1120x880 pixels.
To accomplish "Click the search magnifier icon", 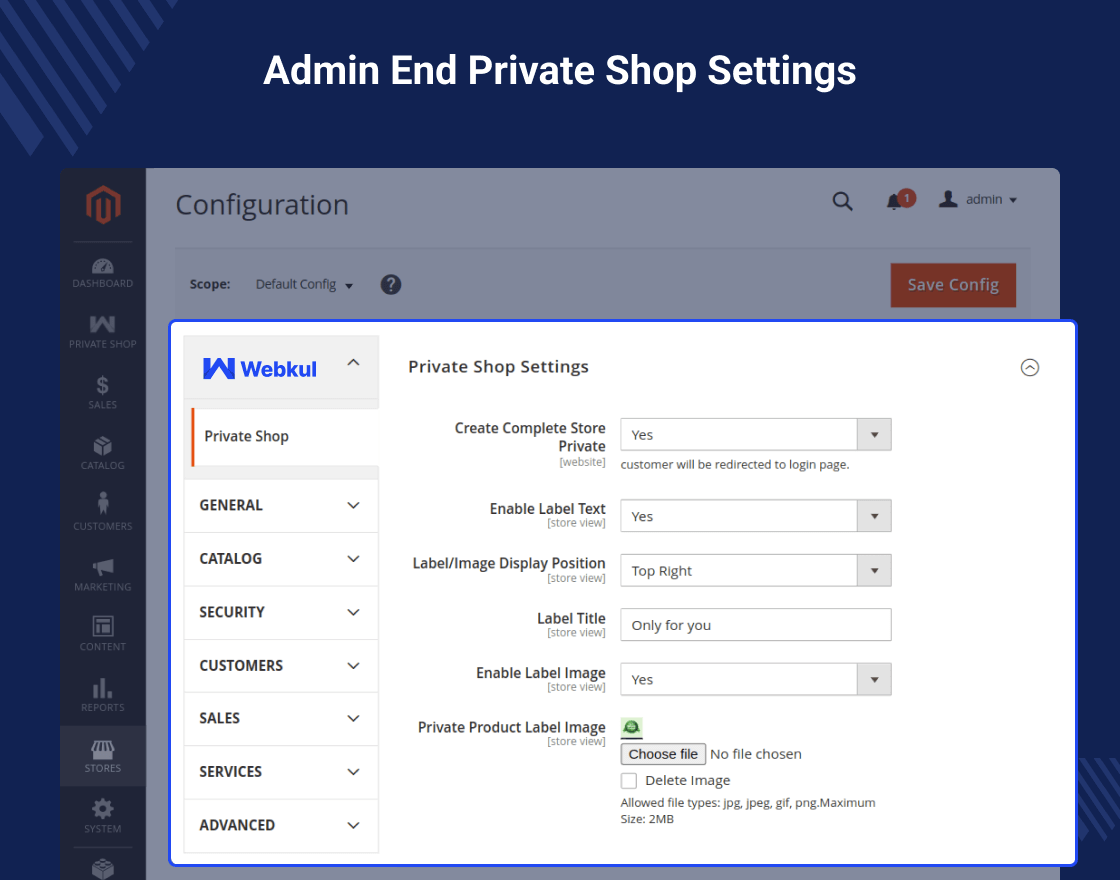I will point(842,201).
